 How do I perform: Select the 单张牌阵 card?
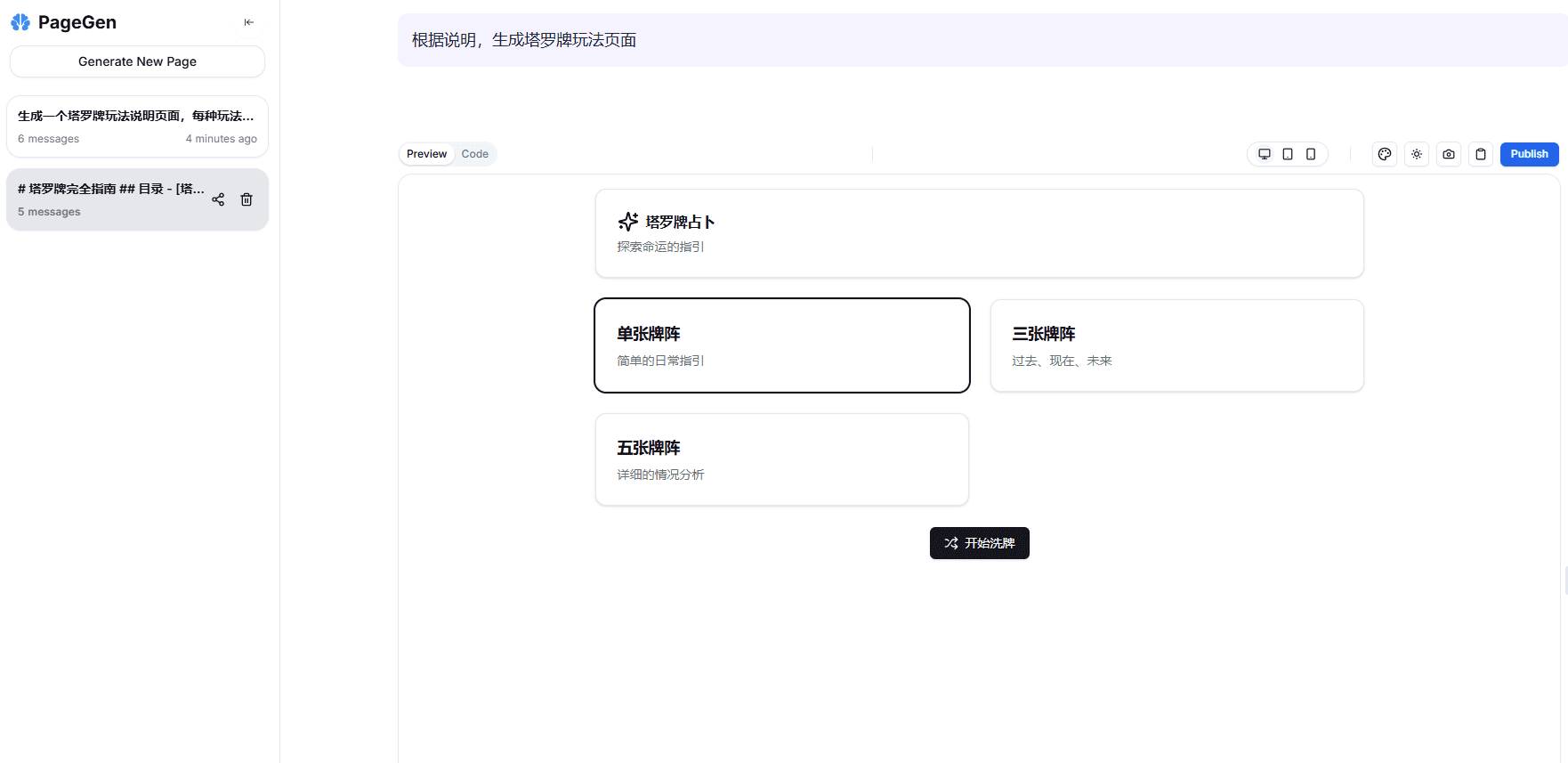tap(782, 345)
